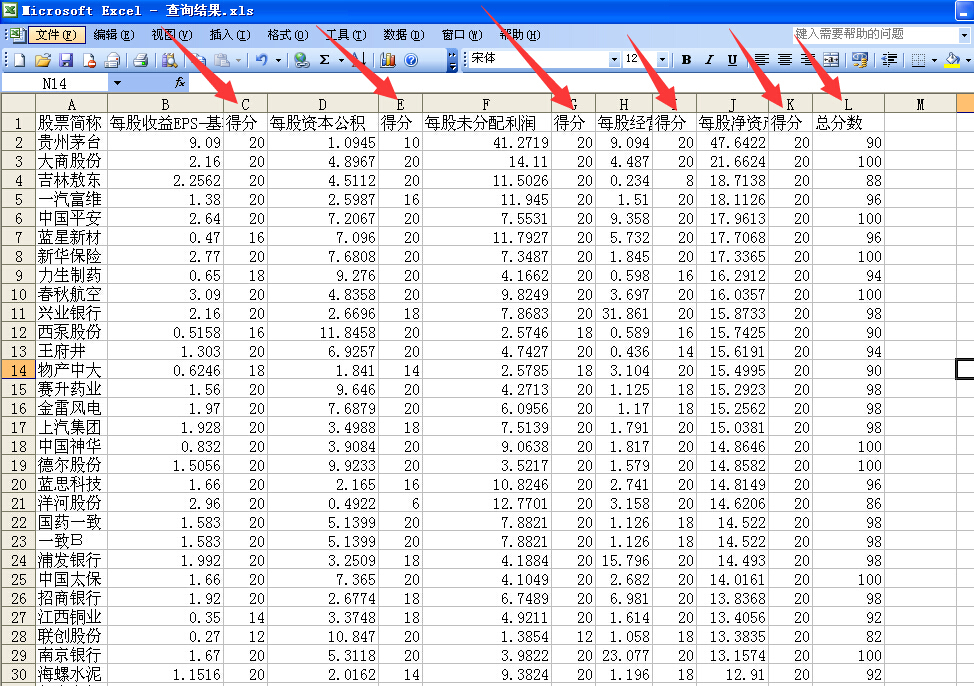The height and width of the screenshot is (686, 974).
Task: Open the Name Box dropdown beside N14
Action: (x=117, y=83)
